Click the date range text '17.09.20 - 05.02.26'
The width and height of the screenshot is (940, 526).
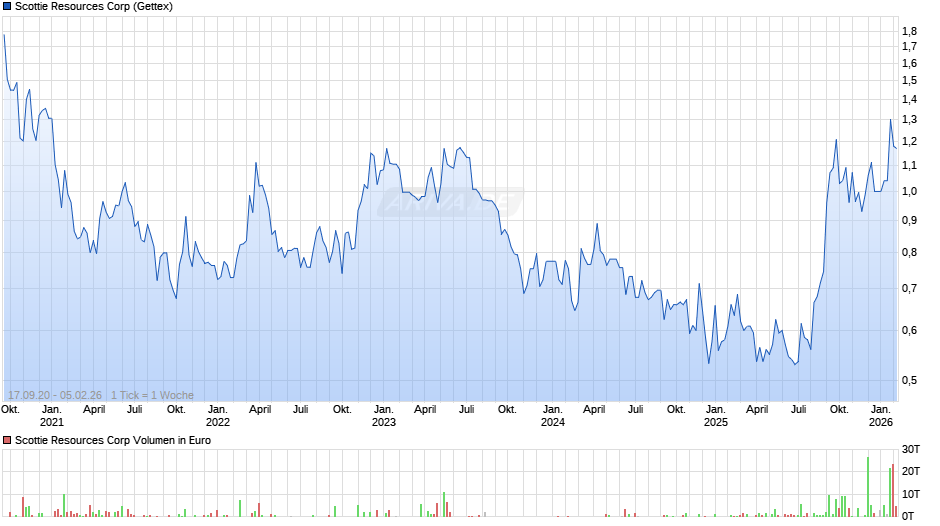55,395
